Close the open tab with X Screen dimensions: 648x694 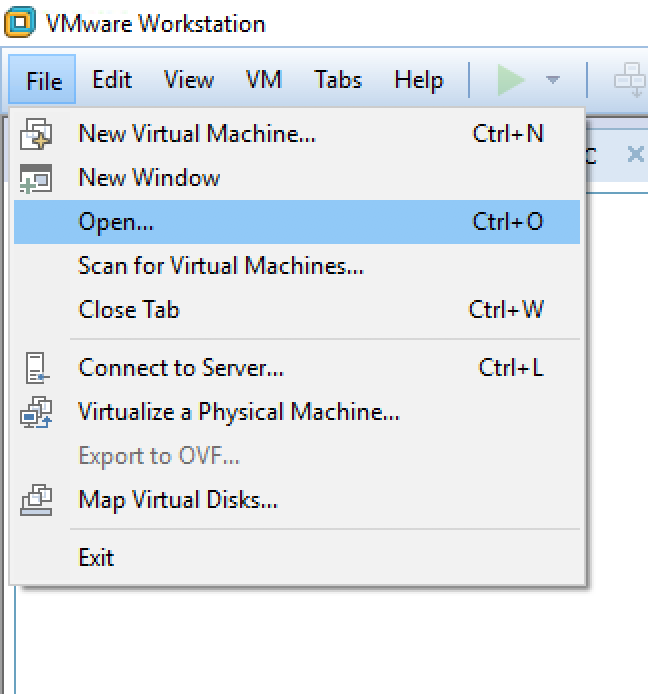coord(634,154)
